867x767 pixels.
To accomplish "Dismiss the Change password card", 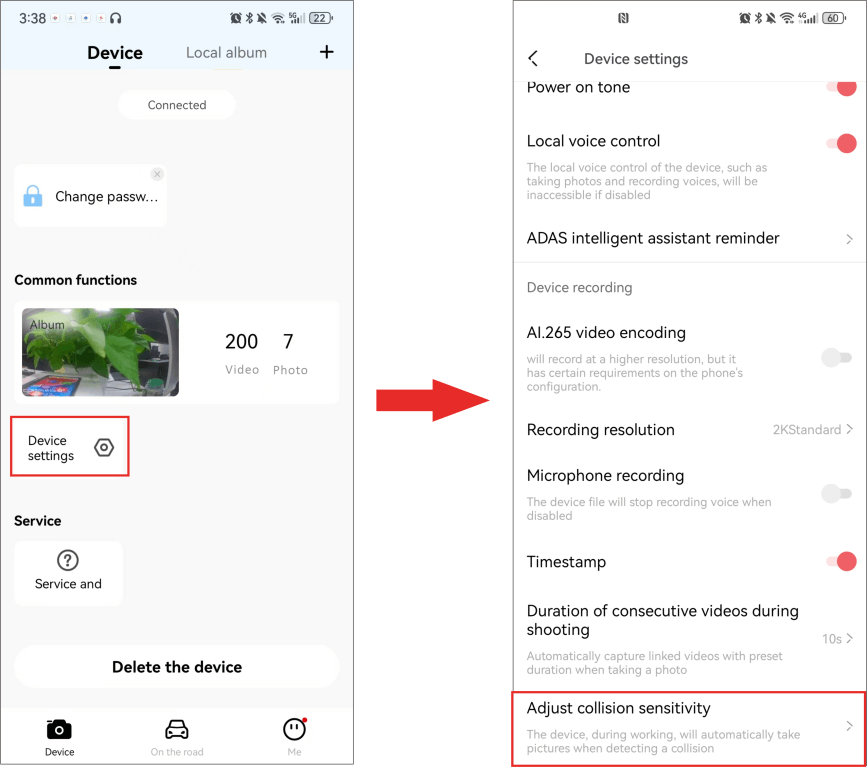I will 157,174.
